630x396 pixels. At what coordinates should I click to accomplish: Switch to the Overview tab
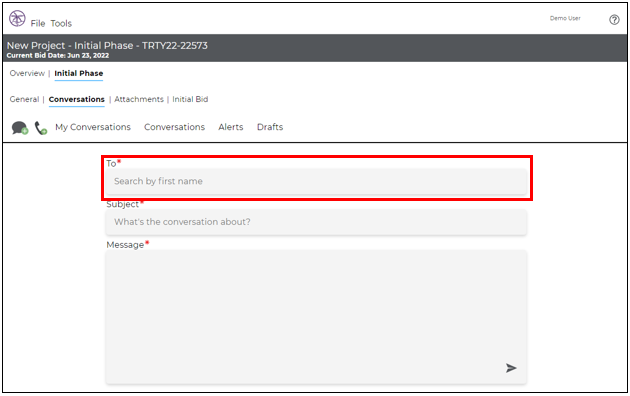[x=27, y=73]
